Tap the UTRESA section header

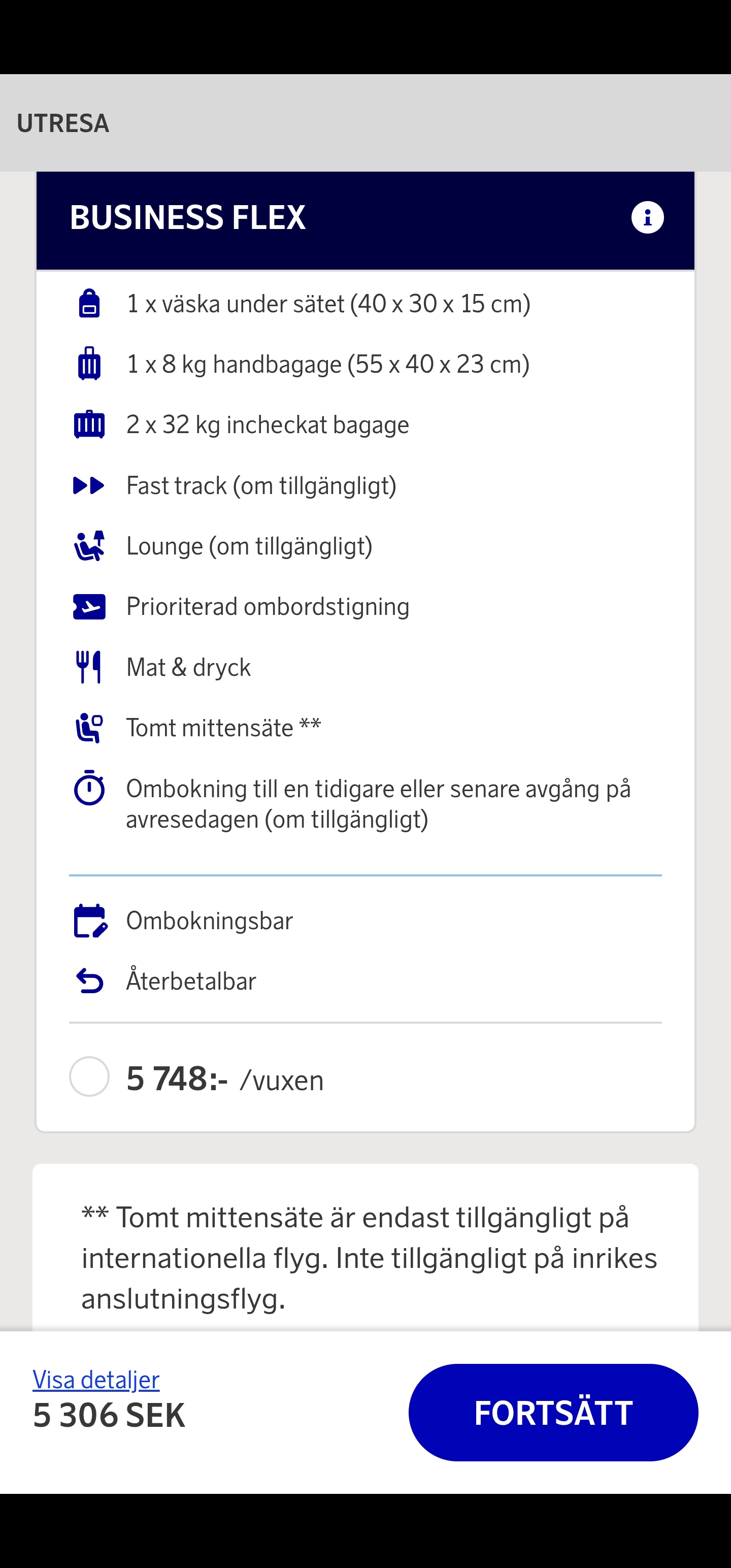tap(63, 123)
